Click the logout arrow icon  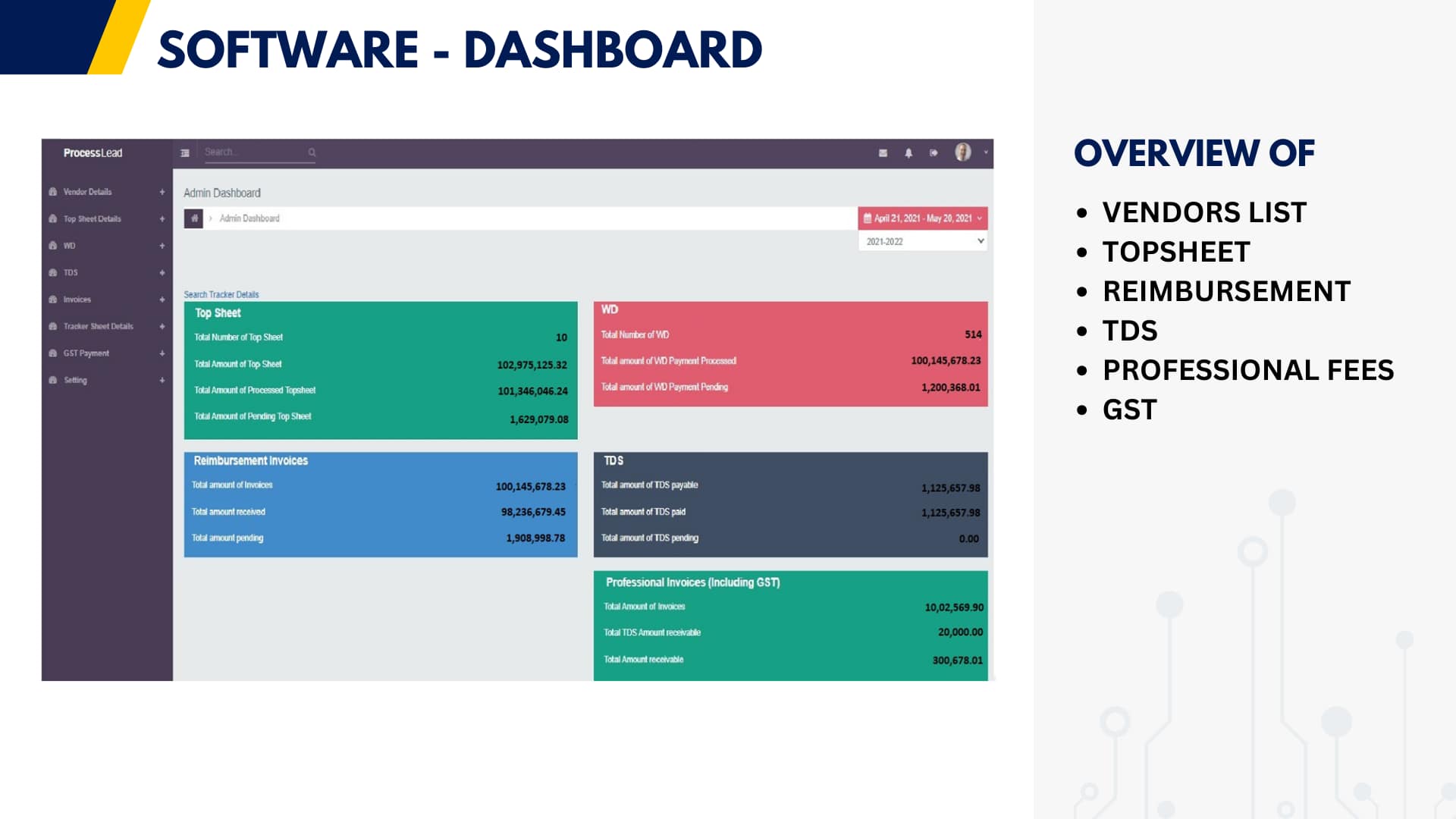pos(934,153)
